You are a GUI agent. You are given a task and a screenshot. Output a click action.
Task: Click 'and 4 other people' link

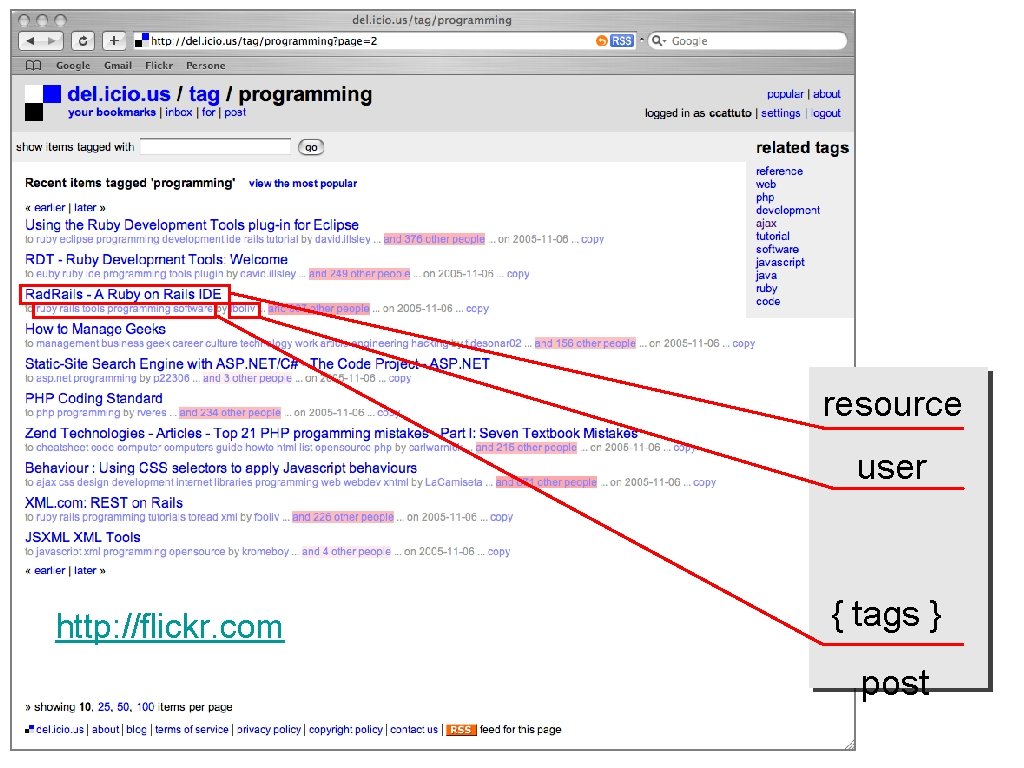pyautogui.click(x=346, y=551)
